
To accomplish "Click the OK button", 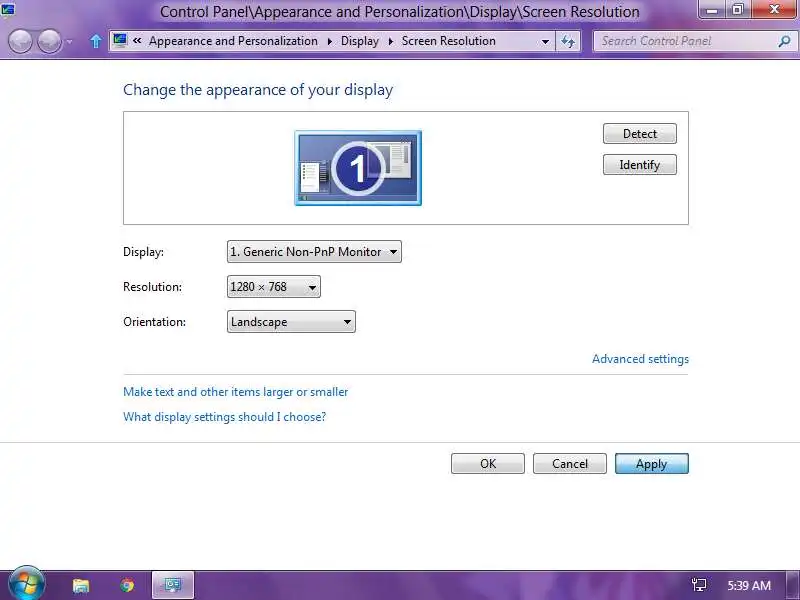I will point(488,463).
